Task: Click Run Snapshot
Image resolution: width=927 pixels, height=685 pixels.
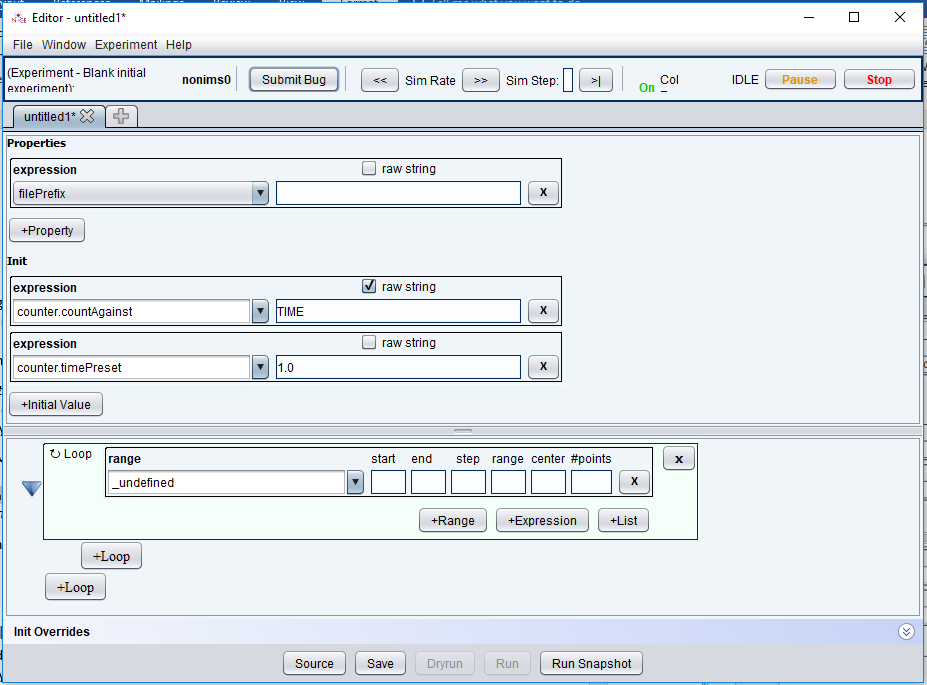Action: click(x=591, y=664)
